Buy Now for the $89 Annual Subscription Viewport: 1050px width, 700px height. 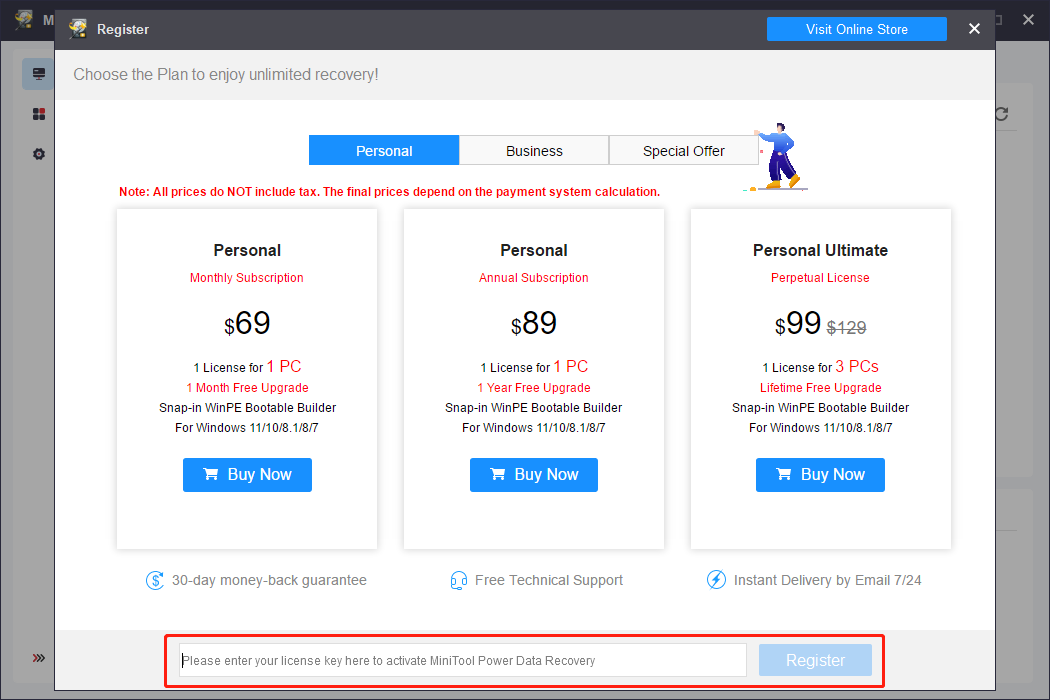[534, 475]
